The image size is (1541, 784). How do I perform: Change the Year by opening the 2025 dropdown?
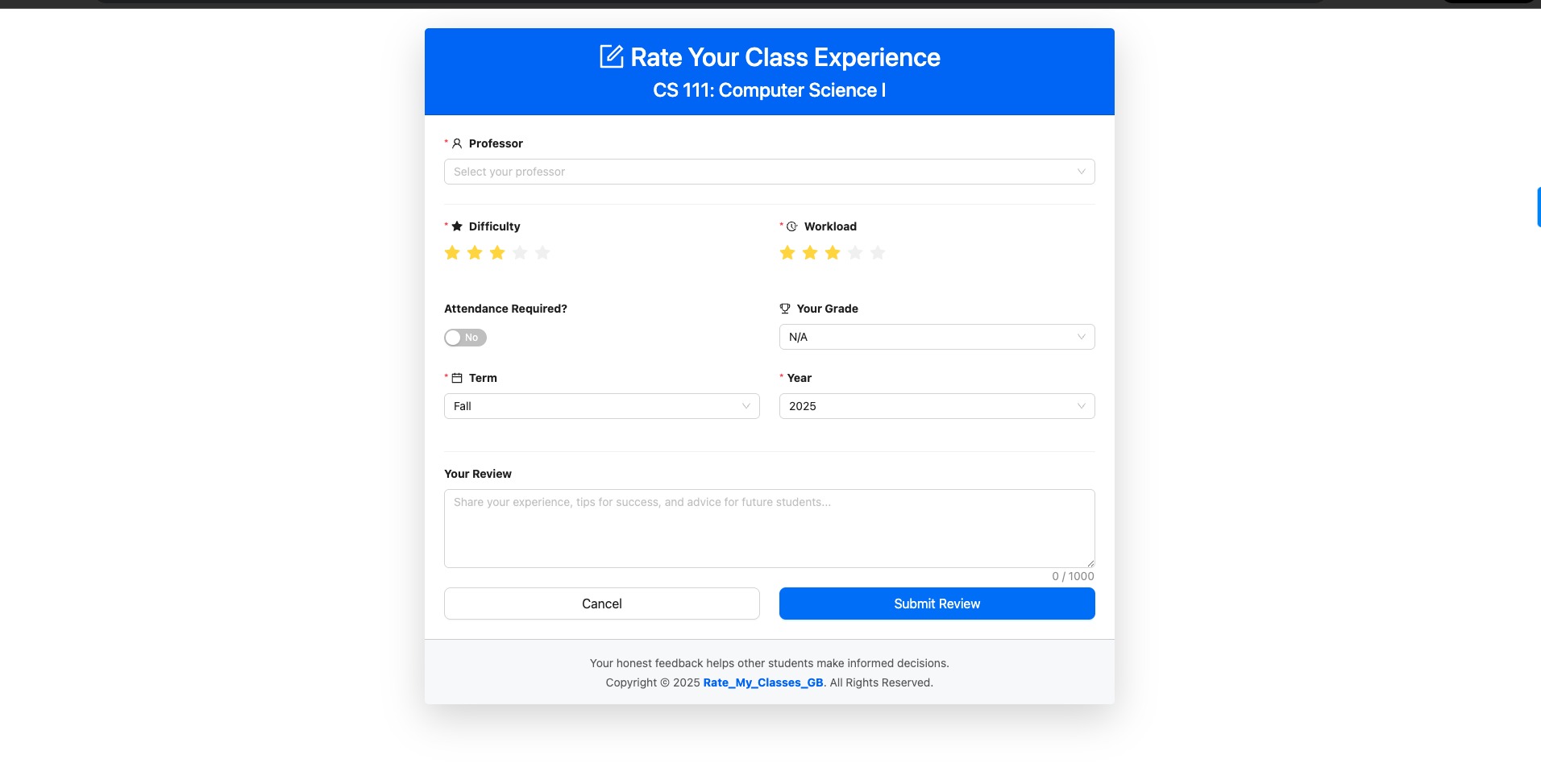(936, 405)
